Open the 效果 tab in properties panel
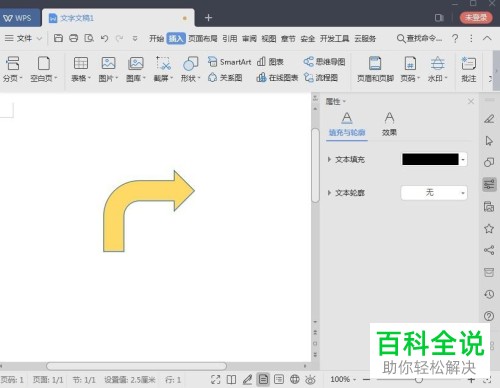This screenshot has width=500, height=388. [x=389, y=124]
